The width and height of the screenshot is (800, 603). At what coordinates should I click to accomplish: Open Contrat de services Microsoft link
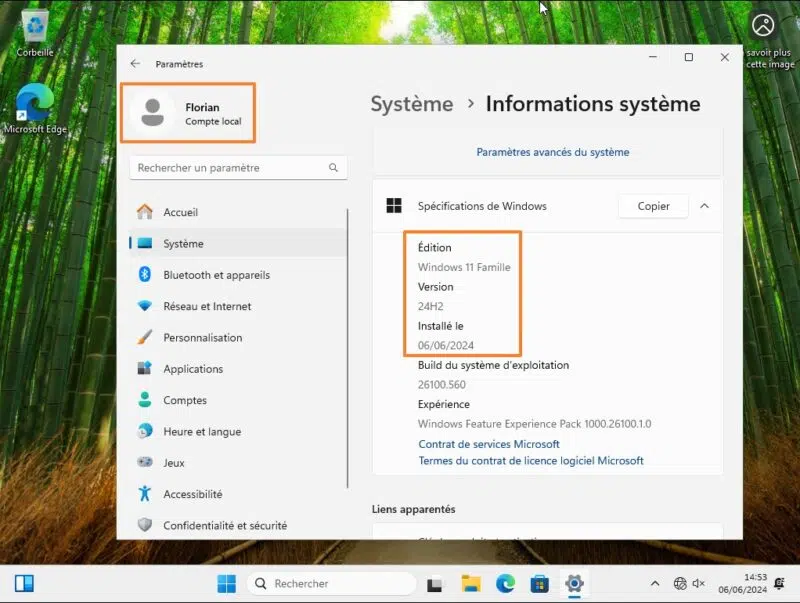point(488,444)
